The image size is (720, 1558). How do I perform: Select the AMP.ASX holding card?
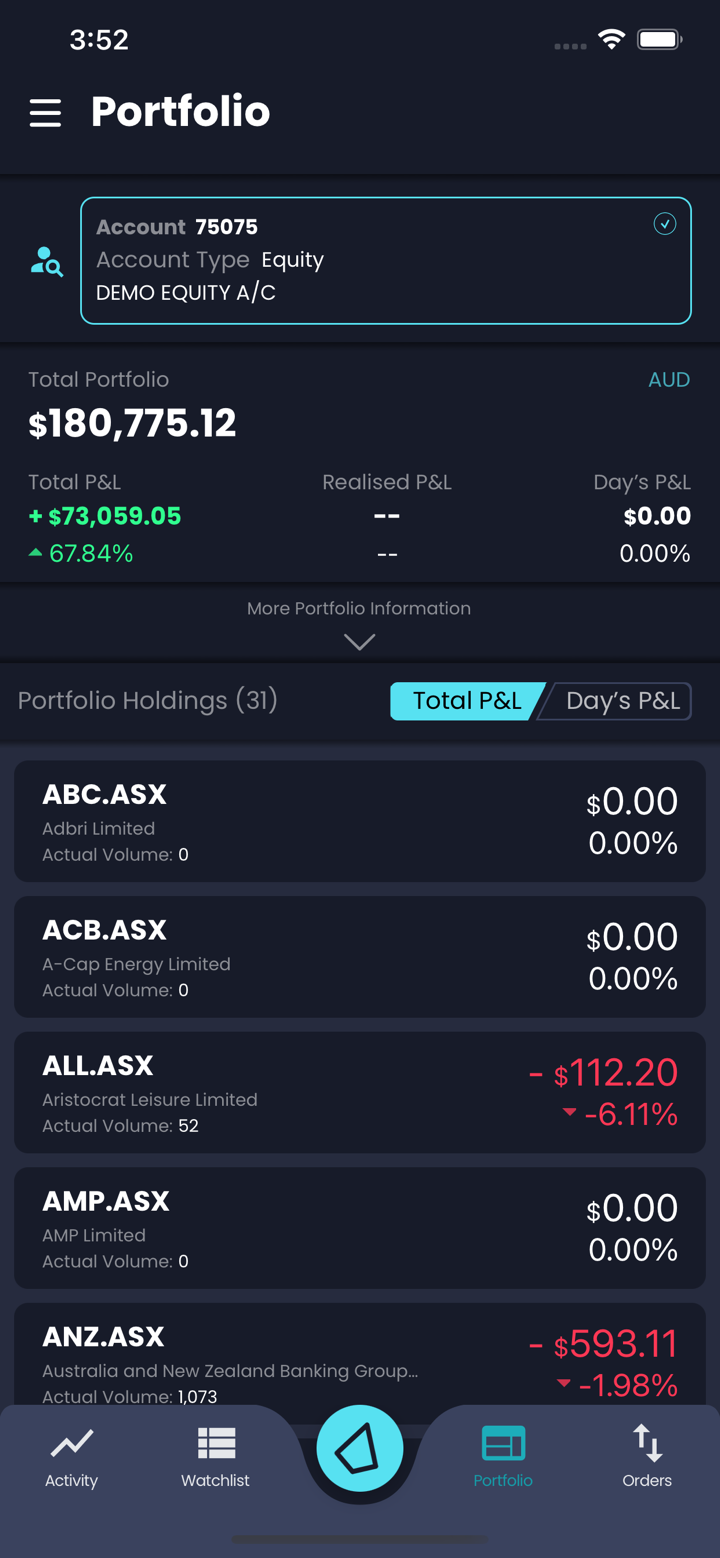pos(359,1228)
